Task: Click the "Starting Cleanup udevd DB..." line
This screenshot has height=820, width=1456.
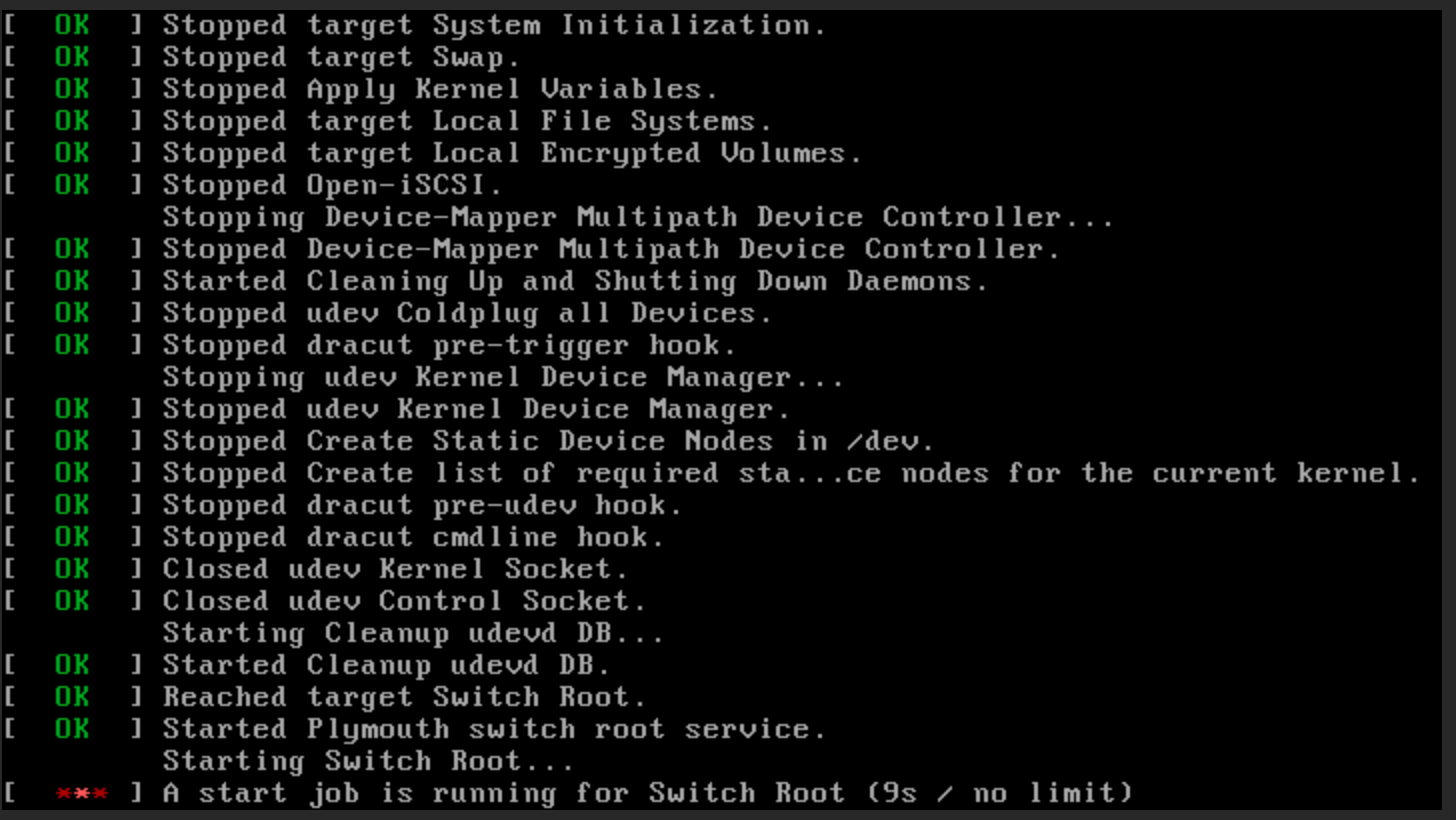Action: 413,633
